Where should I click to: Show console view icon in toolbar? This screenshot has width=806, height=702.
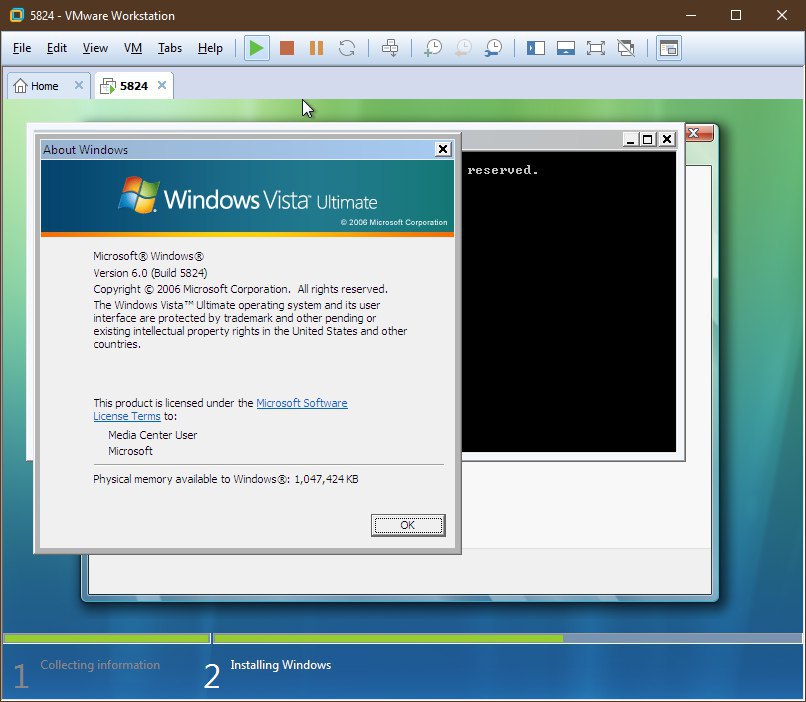[669, 48]
